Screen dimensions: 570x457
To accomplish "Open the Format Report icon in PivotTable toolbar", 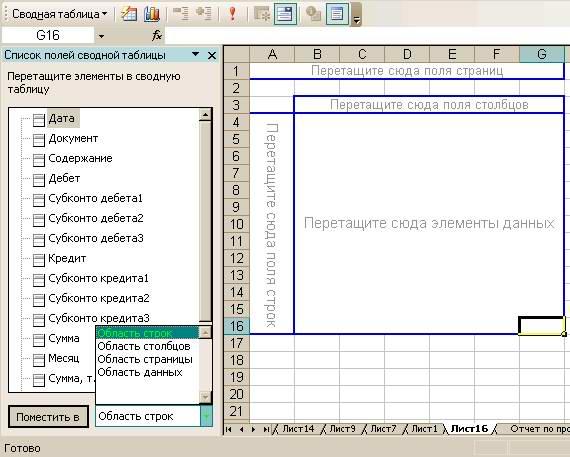I will 129,14.
